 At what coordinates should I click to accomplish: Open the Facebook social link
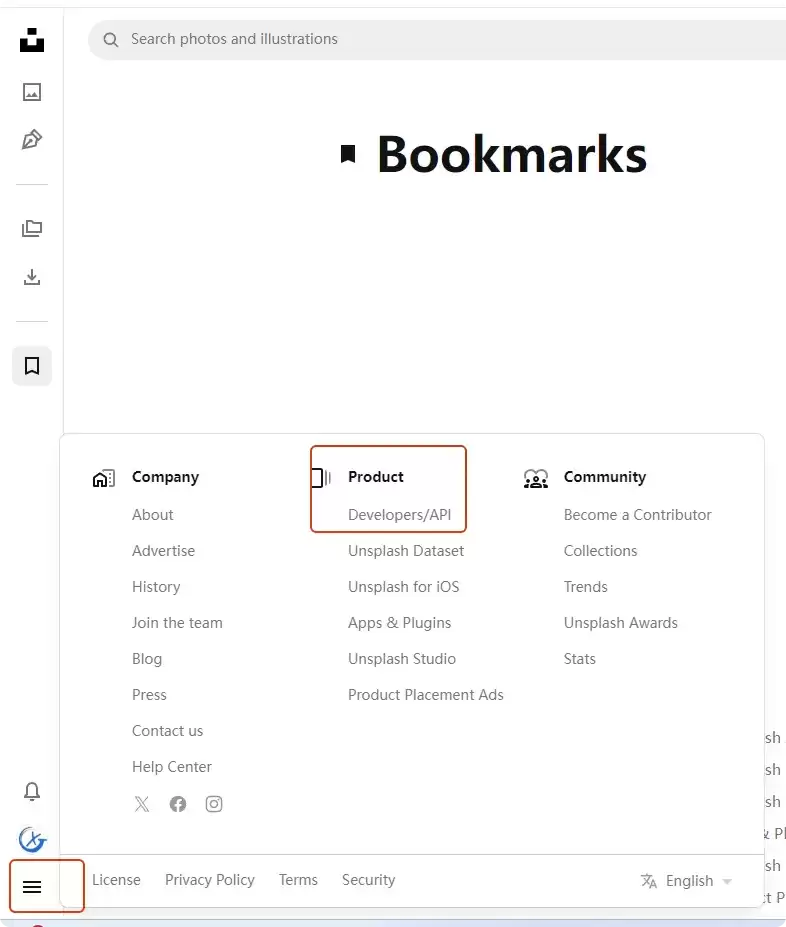[178, 804]
